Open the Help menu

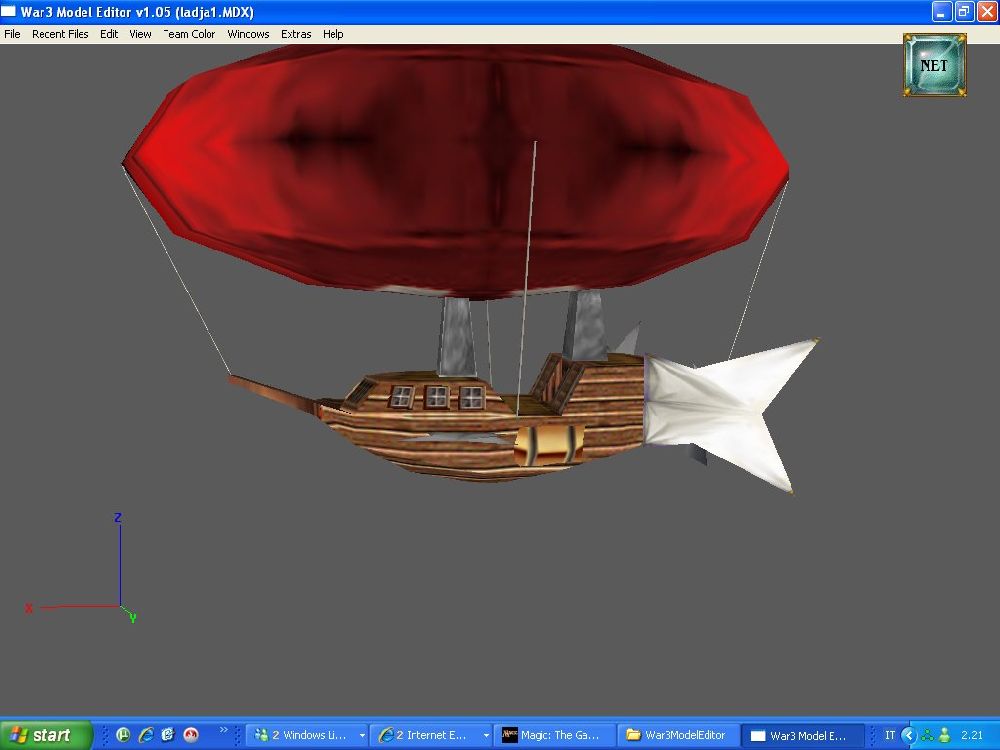click(333, 34)
